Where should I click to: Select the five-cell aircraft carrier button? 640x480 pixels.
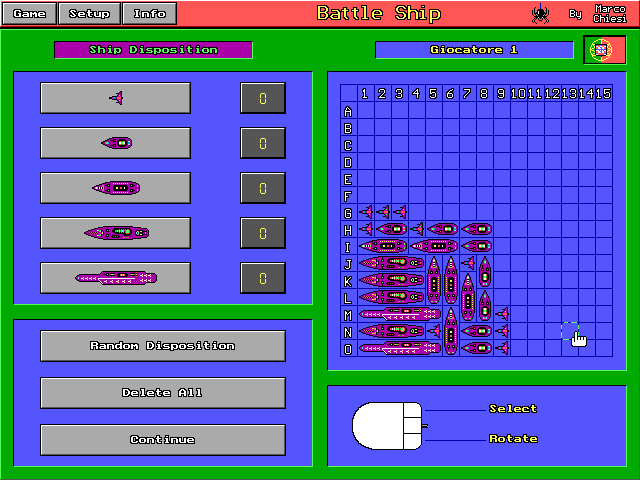pyautogui.click(x=116, y=278)
